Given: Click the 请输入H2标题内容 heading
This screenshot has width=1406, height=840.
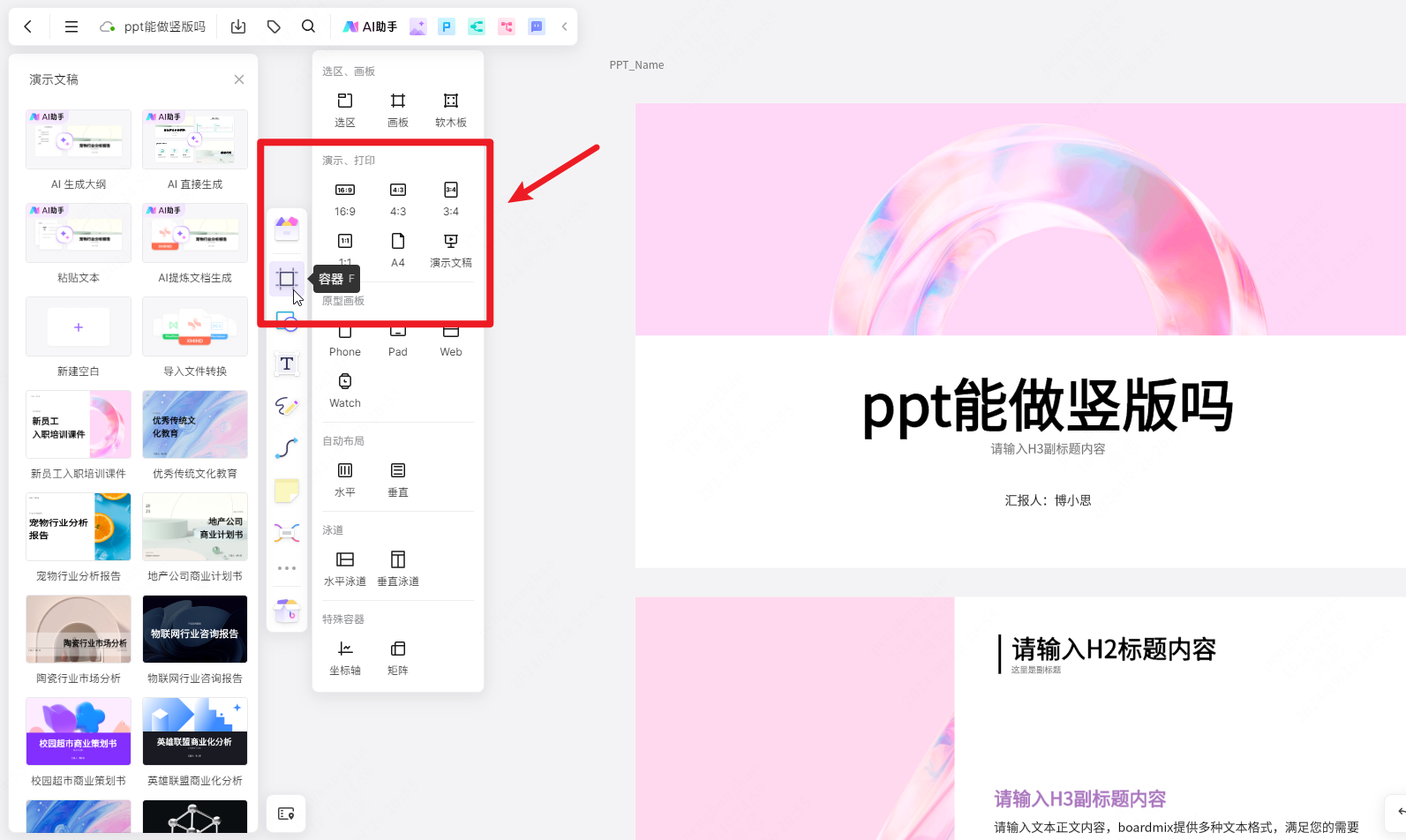Looking at the screenshot, I should point(1114,649).
